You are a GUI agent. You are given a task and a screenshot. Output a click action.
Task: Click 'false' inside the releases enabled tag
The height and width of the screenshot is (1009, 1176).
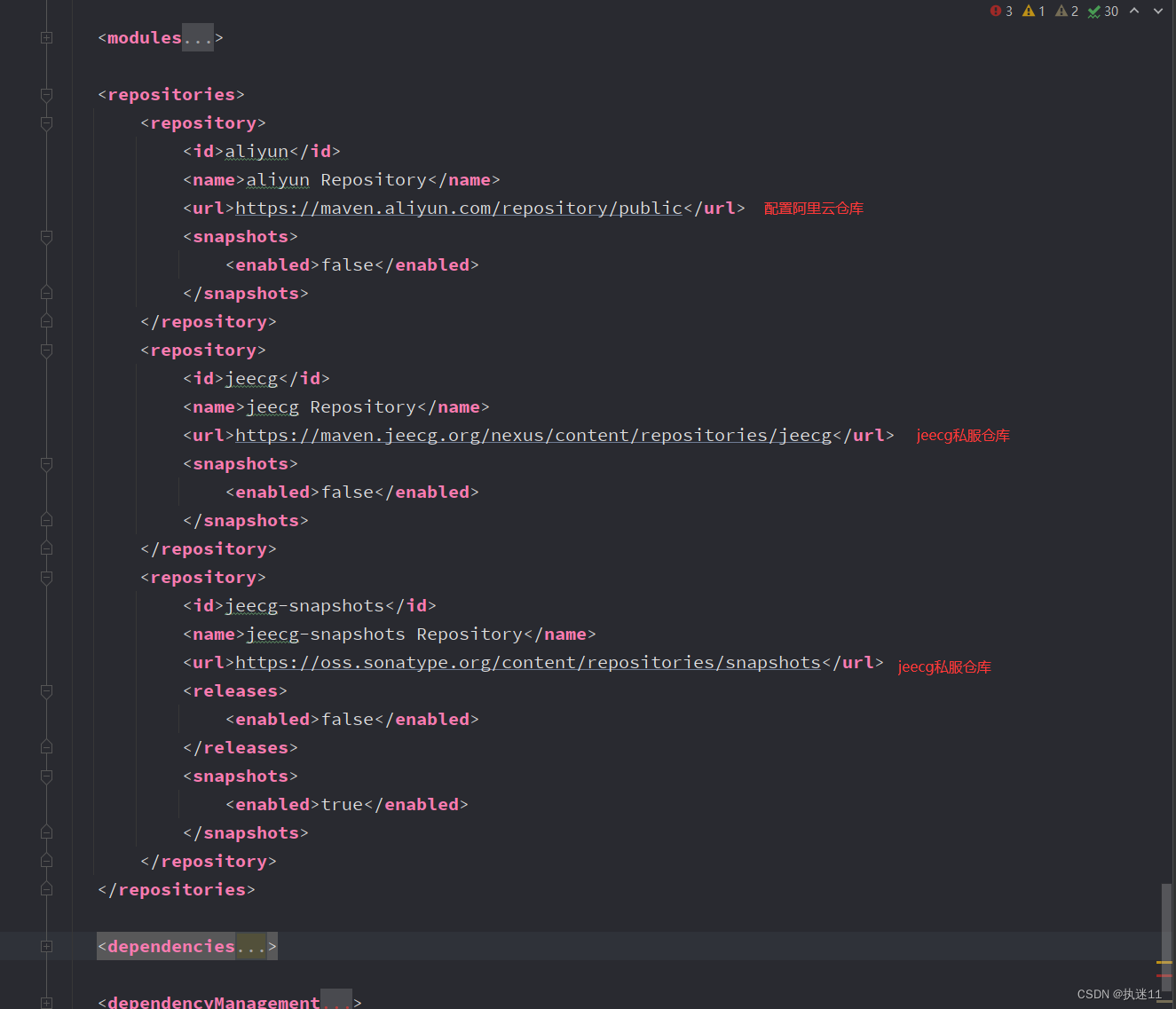347,720
